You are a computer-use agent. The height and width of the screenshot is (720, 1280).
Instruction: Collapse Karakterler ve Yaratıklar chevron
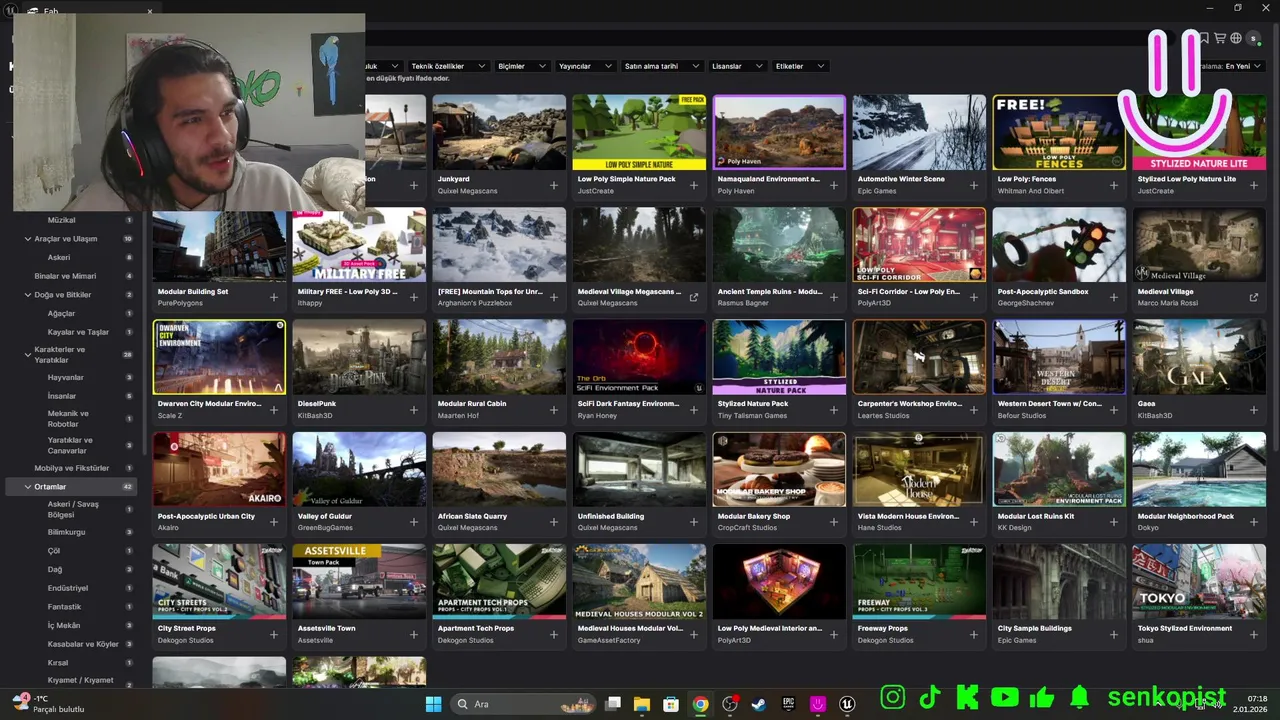pos(27,354)
